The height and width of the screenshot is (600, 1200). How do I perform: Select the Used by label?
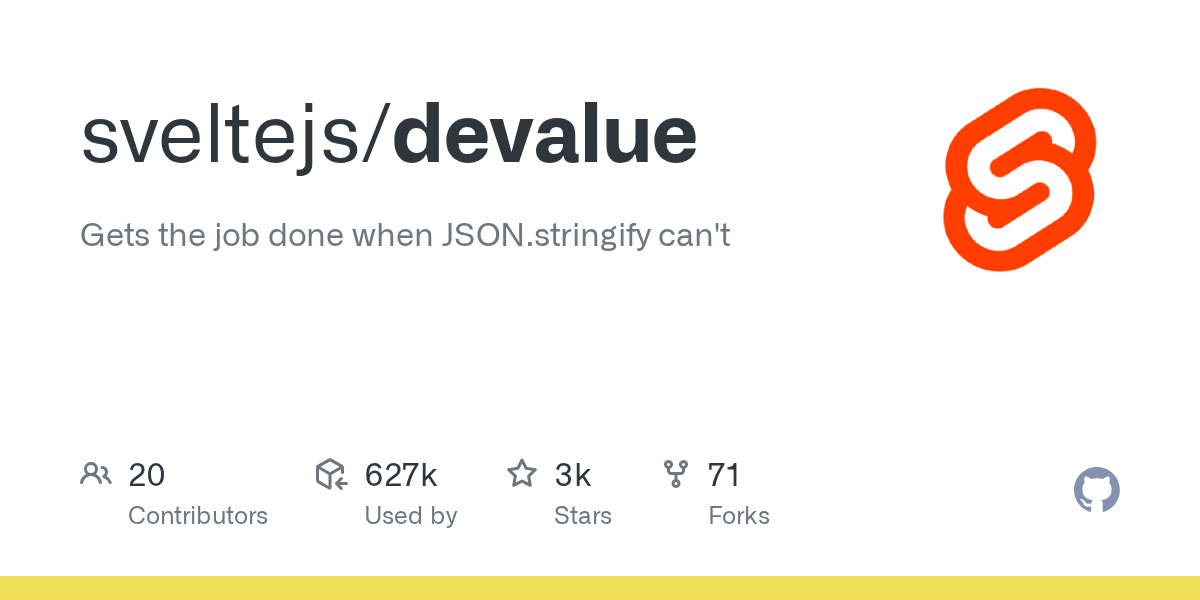[x=410, y=516]
